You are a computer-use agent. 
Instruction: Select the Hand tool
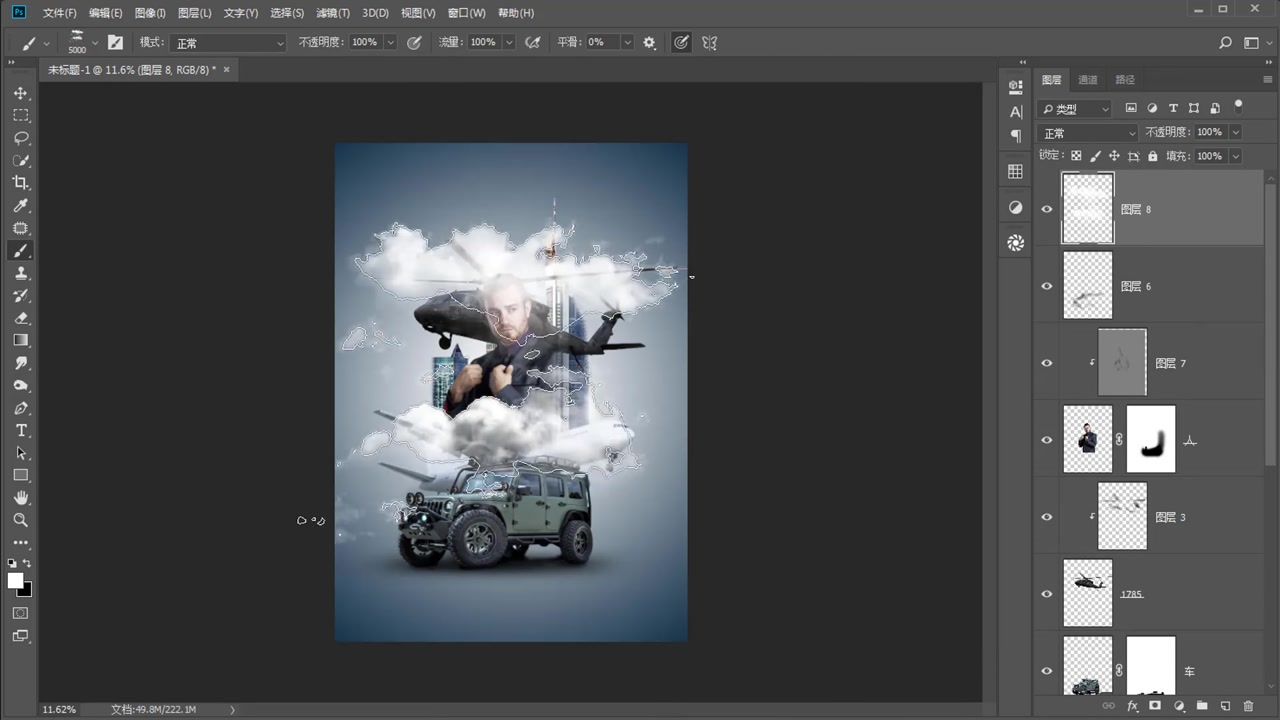[x=20, y=498]
